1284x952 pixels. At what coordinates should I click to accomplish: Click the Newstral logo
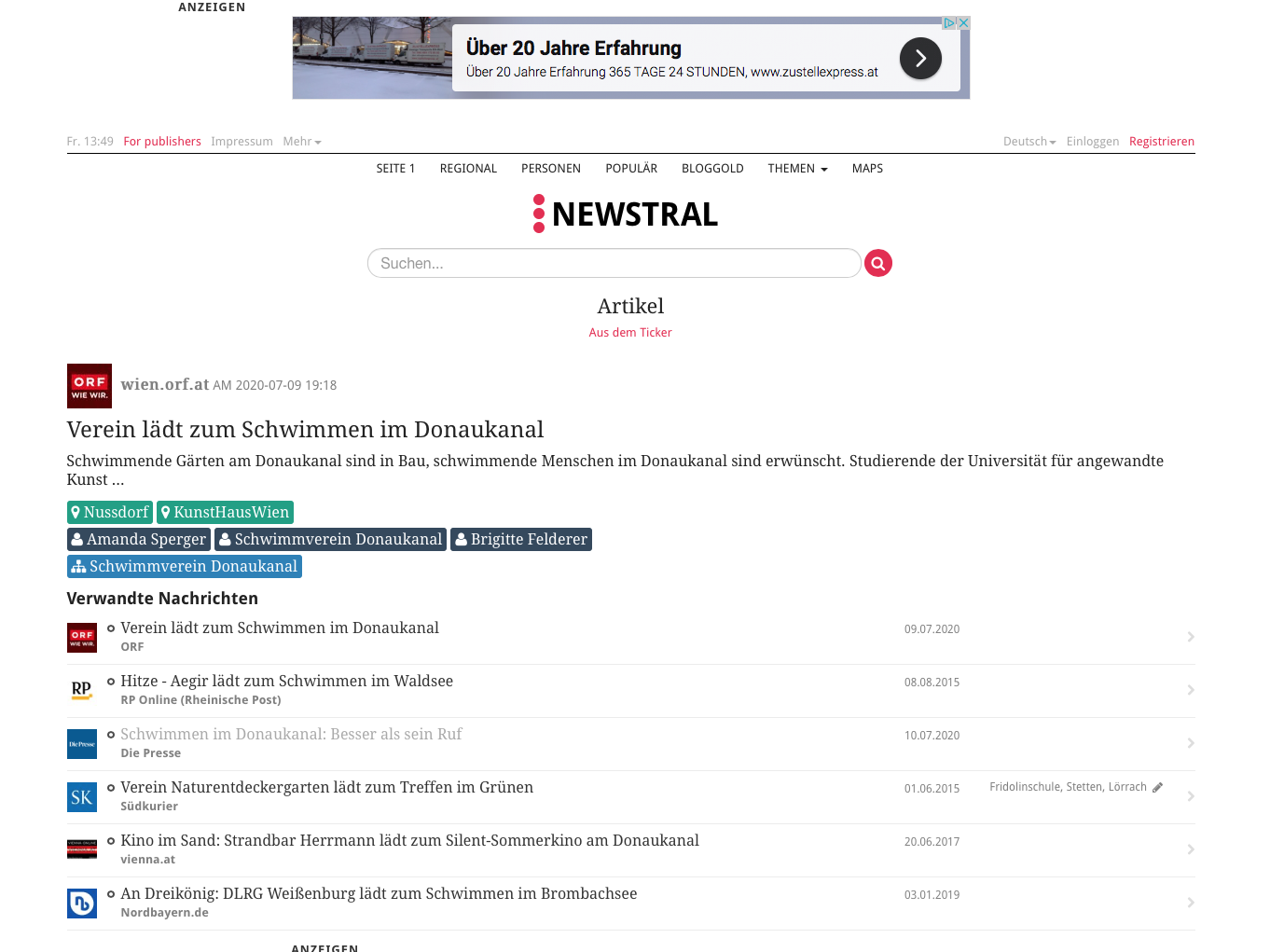[626, 214]
